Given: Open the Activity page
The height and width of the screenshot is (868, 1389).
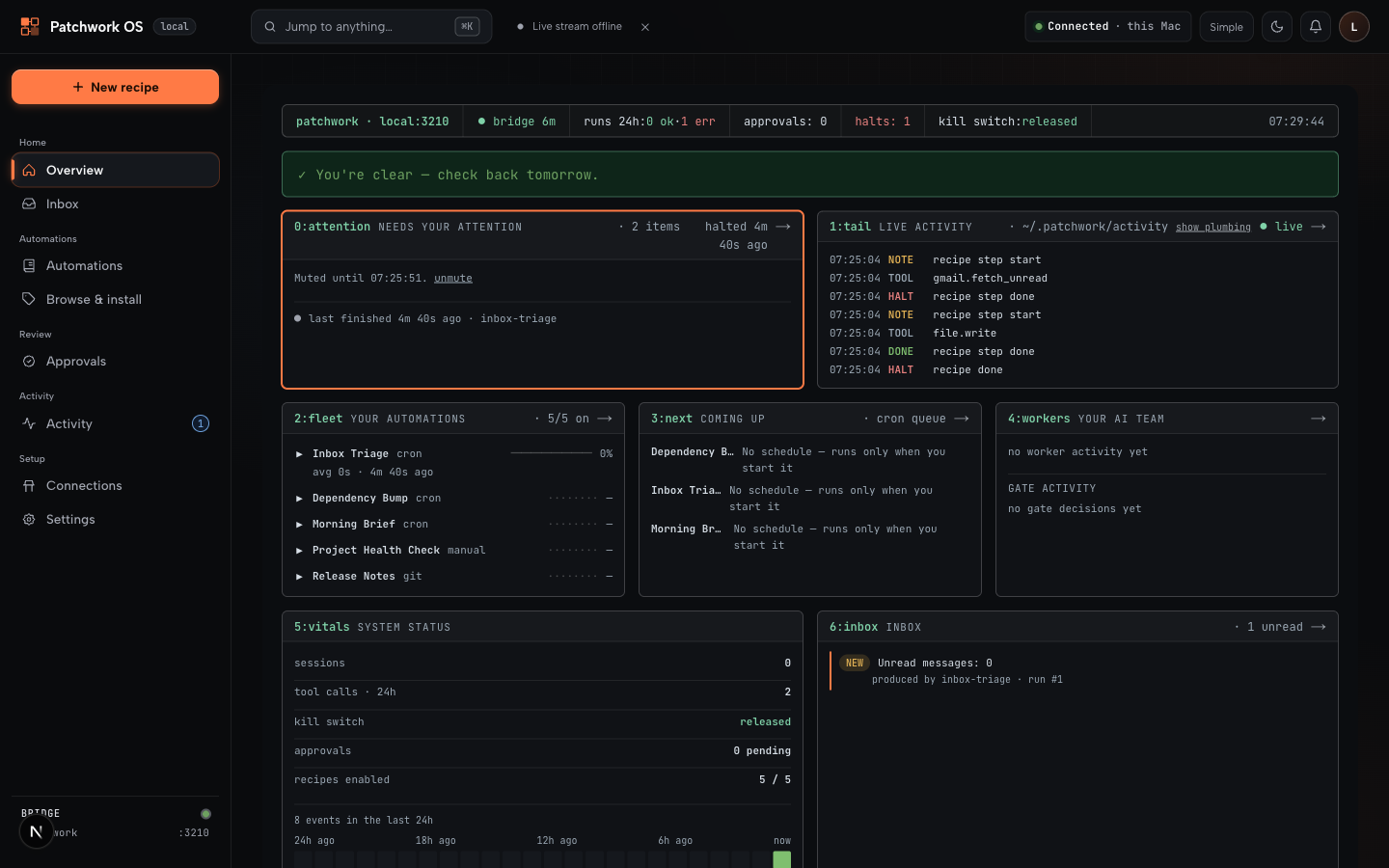Looking at the screenshot, I should click(115, 423).
